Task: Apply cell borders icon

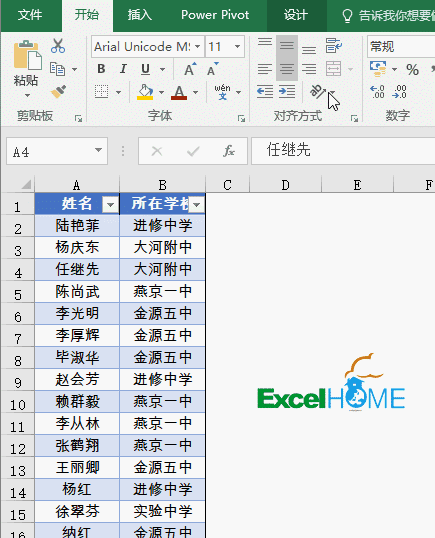Action: click(x=102, y=92)
